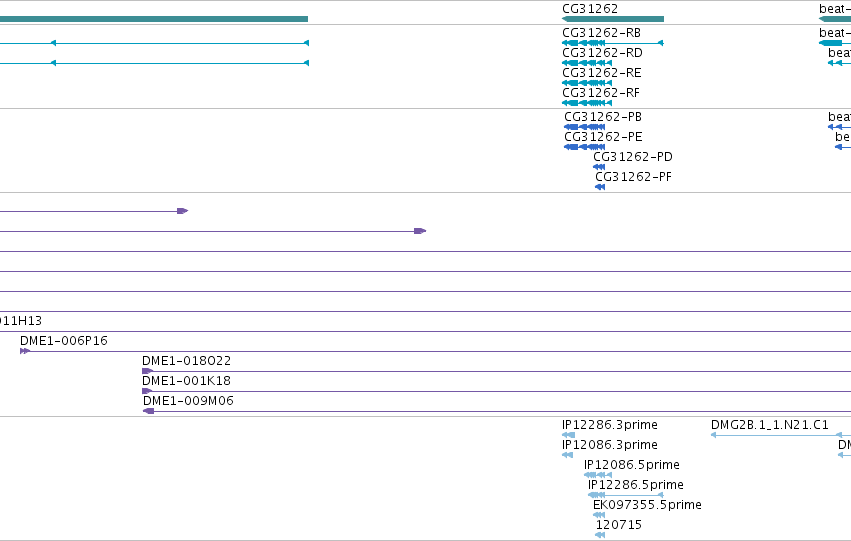Select the CG31262-PE protein glyph
This screenshot has height=541, width=851.
(x=585, y=147)
